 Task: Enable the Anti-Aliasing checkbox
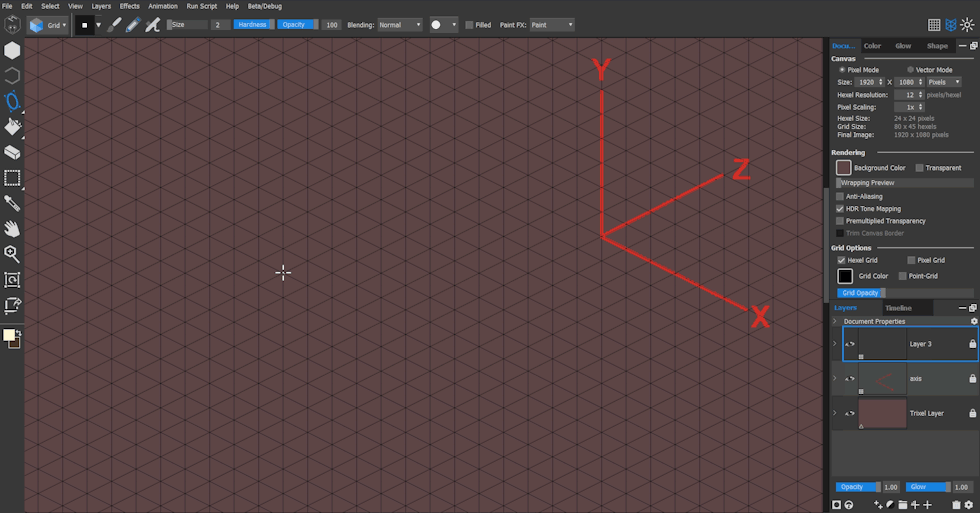[x=840, y=197]
